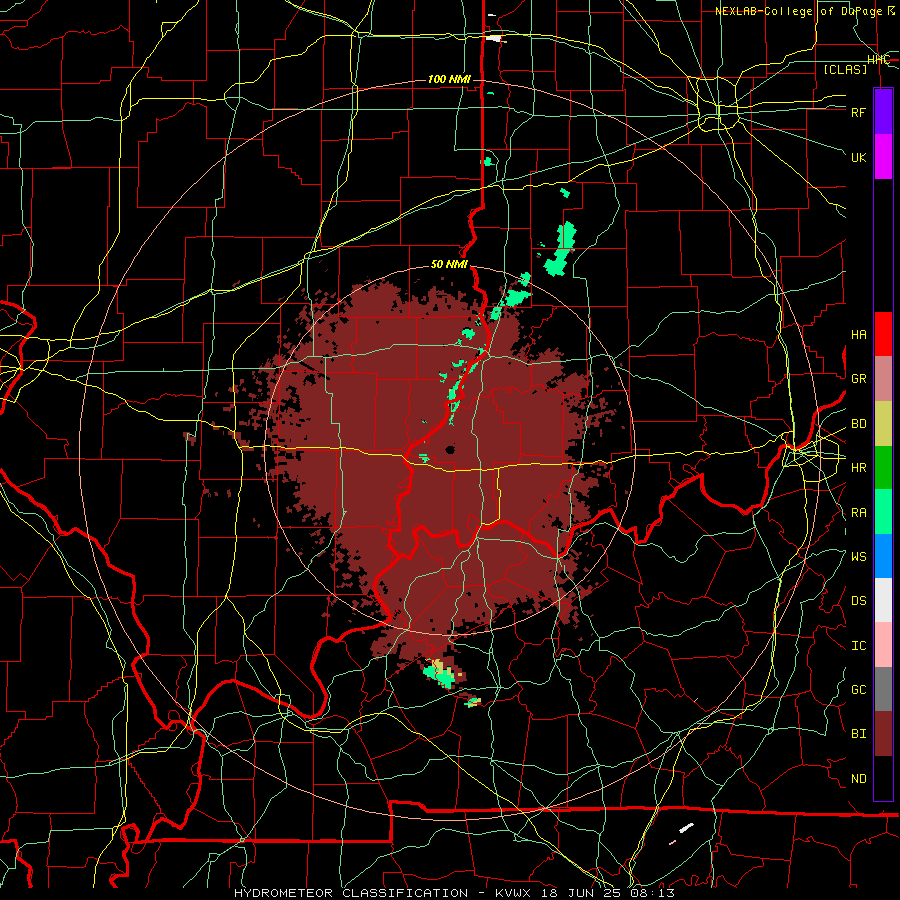900x900 pixels.
Task: Click the "100 NMI" range ring label
Action: coord(449,79)
